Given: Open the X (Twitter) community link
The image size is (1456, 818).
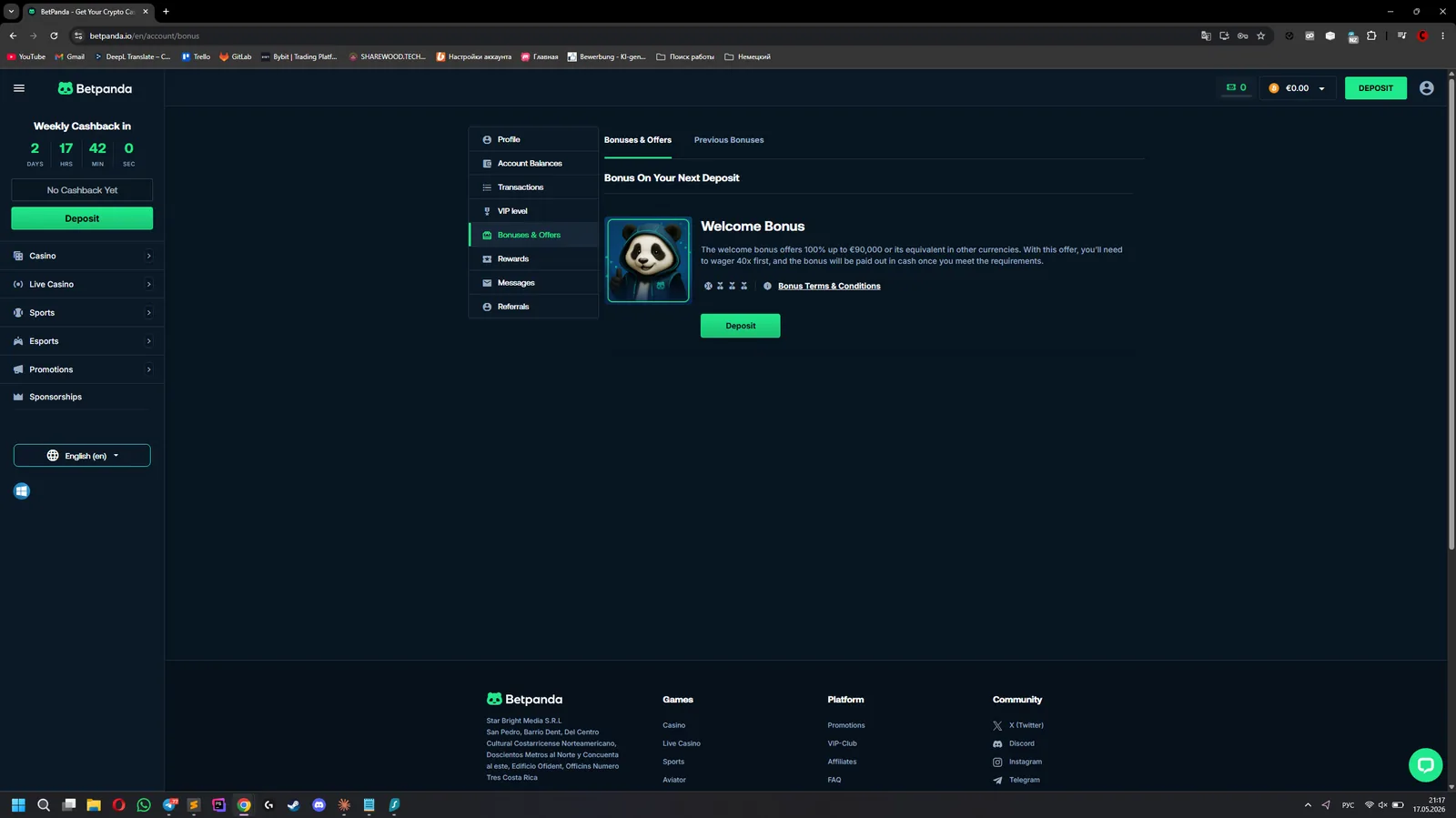Looking at the screenshot, I should tap(1018, 725).
